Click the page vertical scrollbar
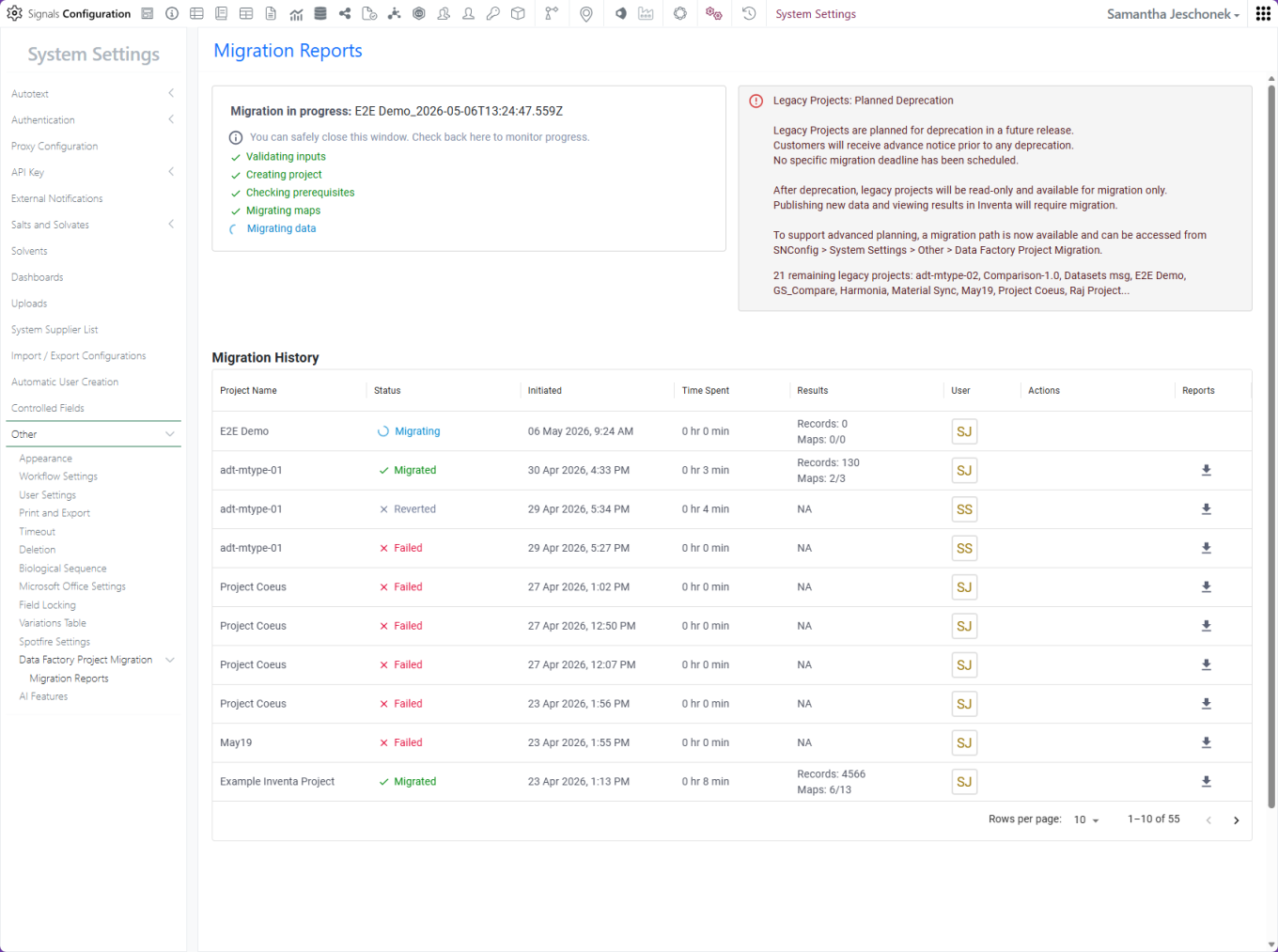Screen dimensions: 1278x952 1271,446
